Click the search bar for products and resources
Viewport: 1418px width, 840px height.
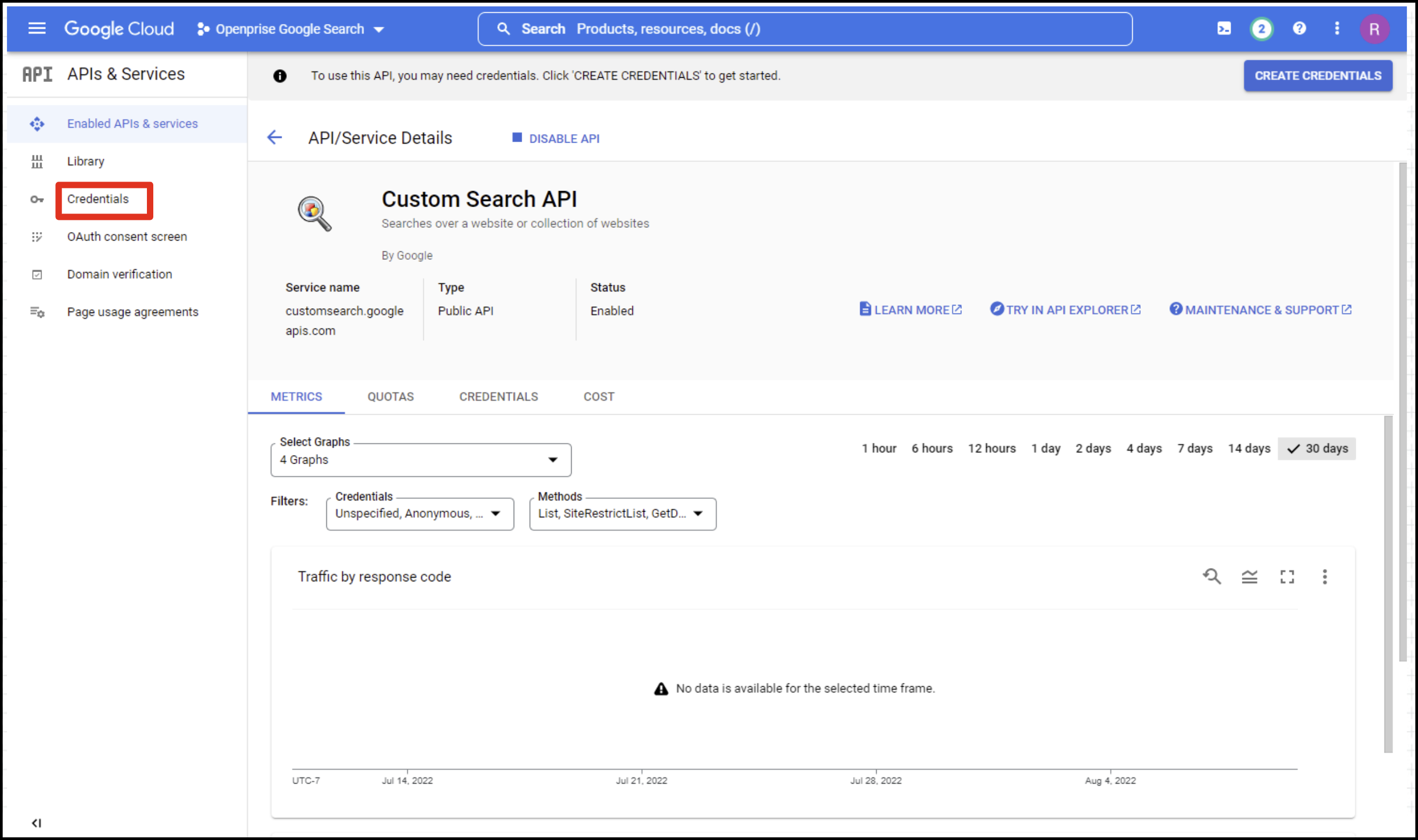click(x=805, y=29)
